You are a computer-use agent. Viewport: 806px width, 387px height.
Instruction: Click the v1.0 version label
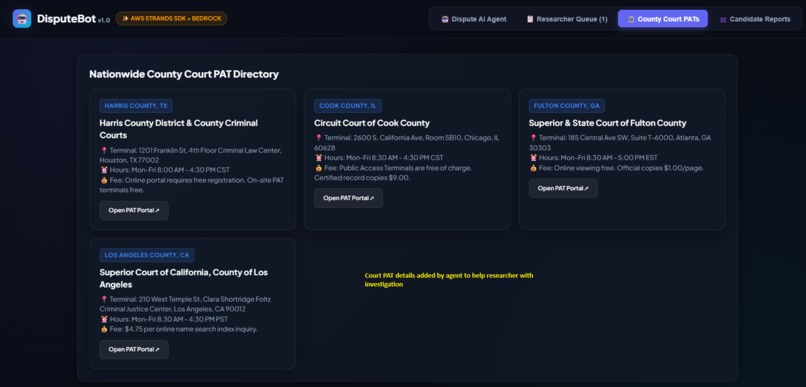tap(104, 21)
